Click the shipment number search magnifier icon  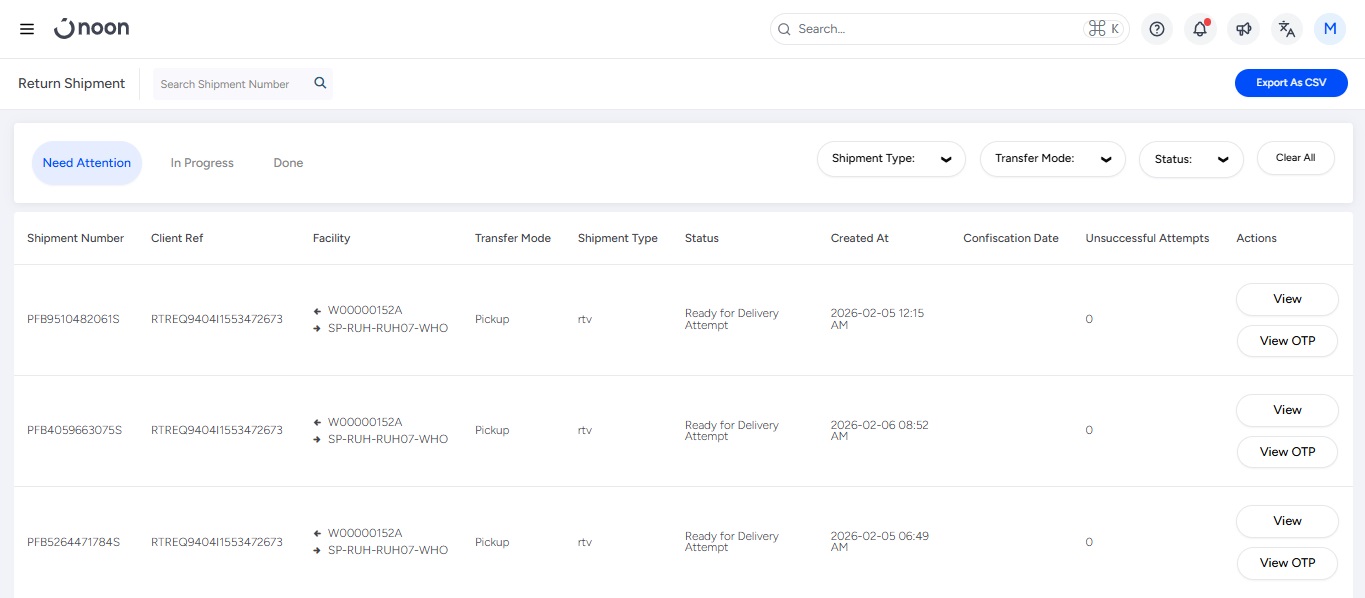point(320,84)
